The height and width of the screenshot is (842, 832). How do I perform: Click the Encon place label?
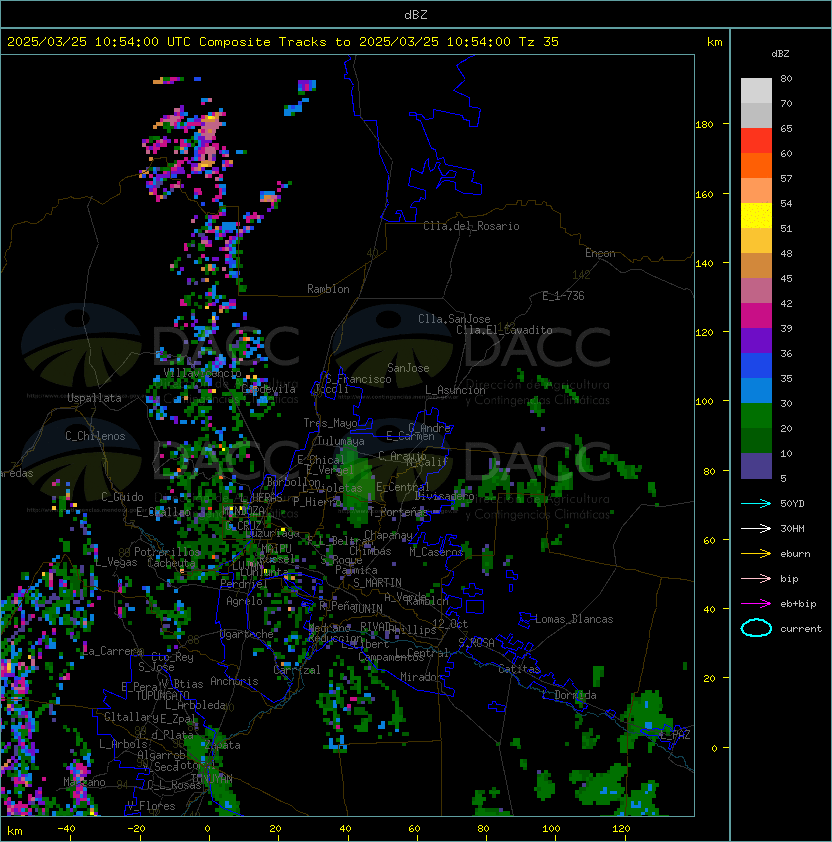coord(600,253)
